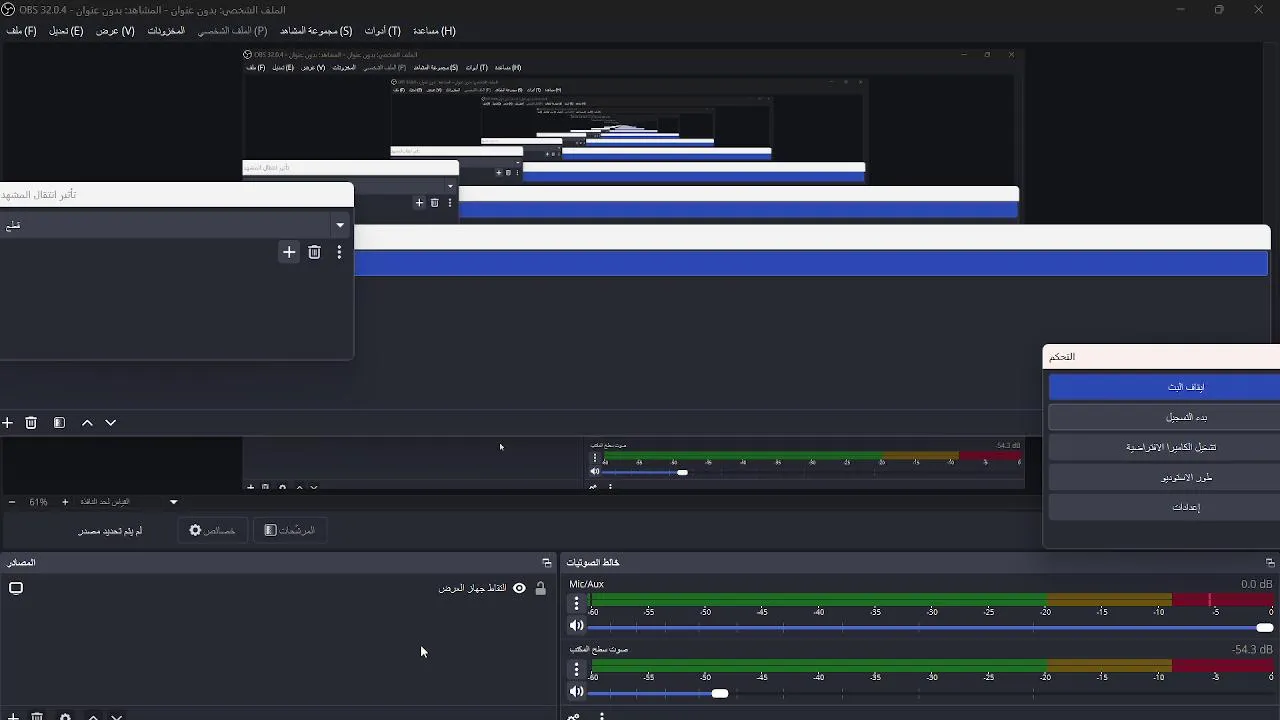Image resolution: width=1280 pixels, height=720 pixels.
Task: Toggle the lock on التقاط جهاز العرض source
Action: tap(541, 588)
